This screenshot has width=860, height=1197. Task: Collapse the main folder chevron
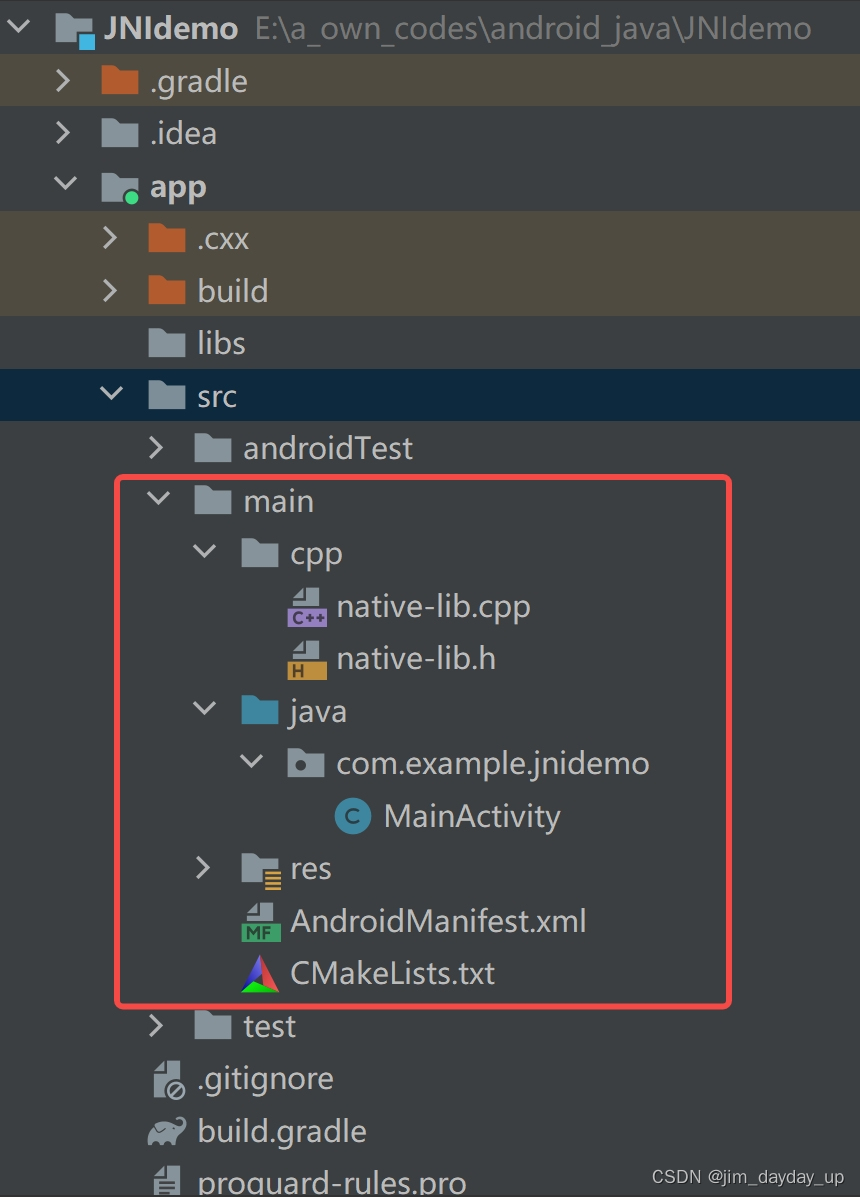(158, 499)
